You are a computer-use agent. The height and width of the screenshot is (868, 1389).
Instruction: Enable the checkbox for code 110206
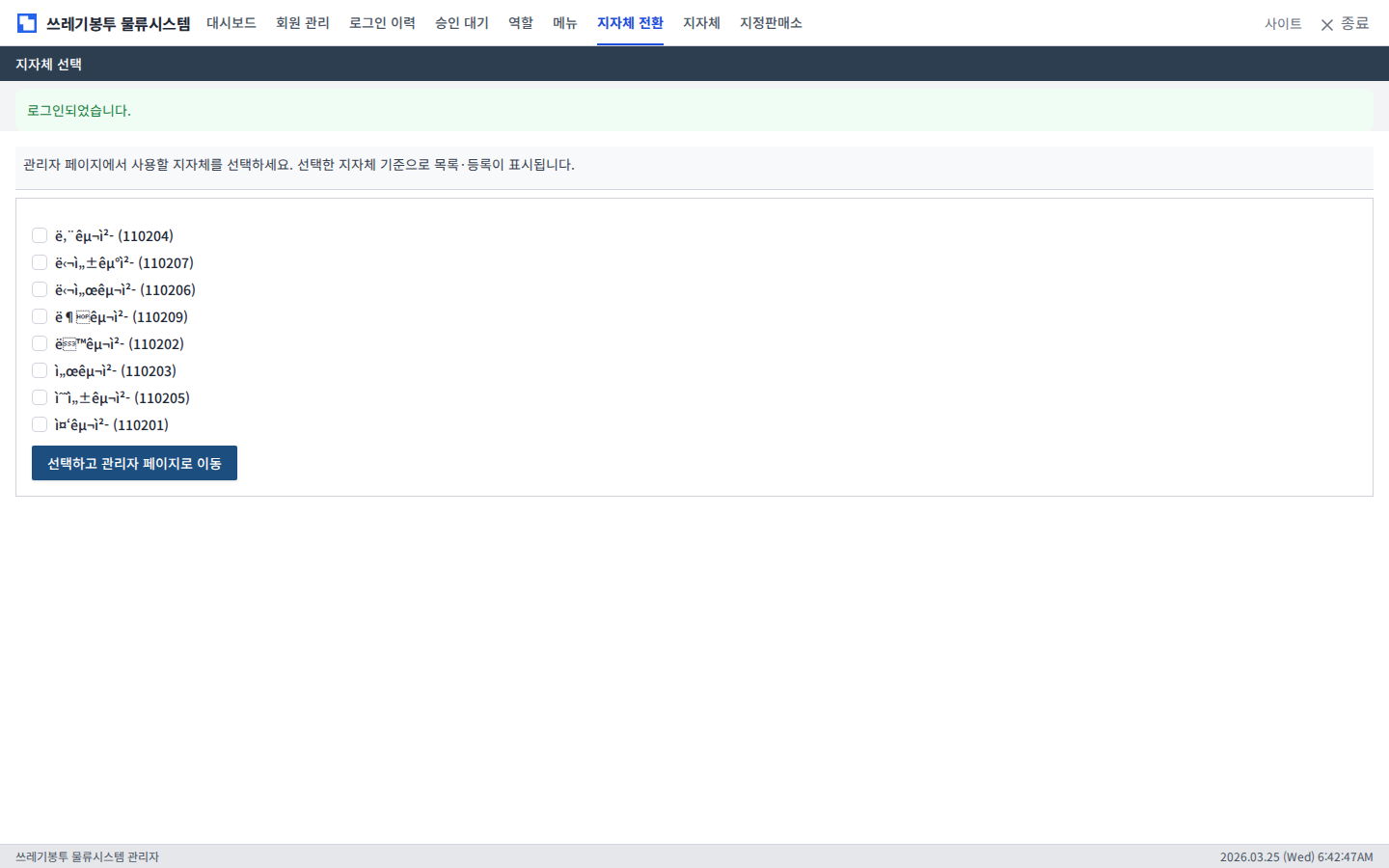(x=40, y=289)
